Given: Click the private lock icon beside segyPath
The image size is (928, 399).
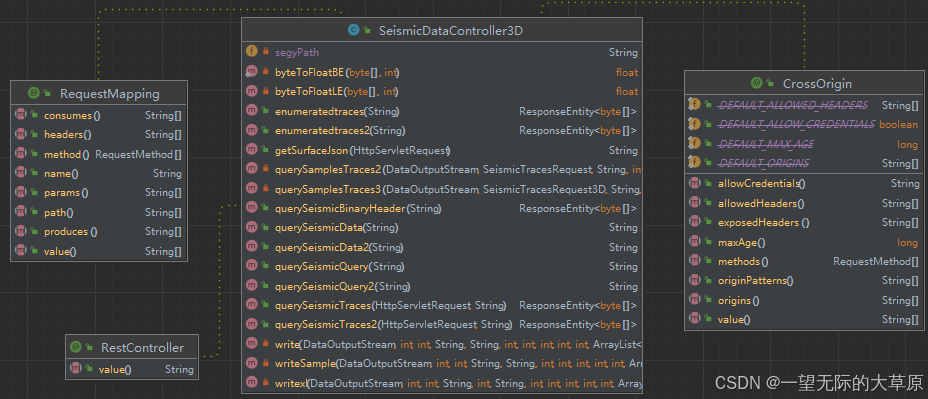Looking at the screenshot, I should coord(266,52).
